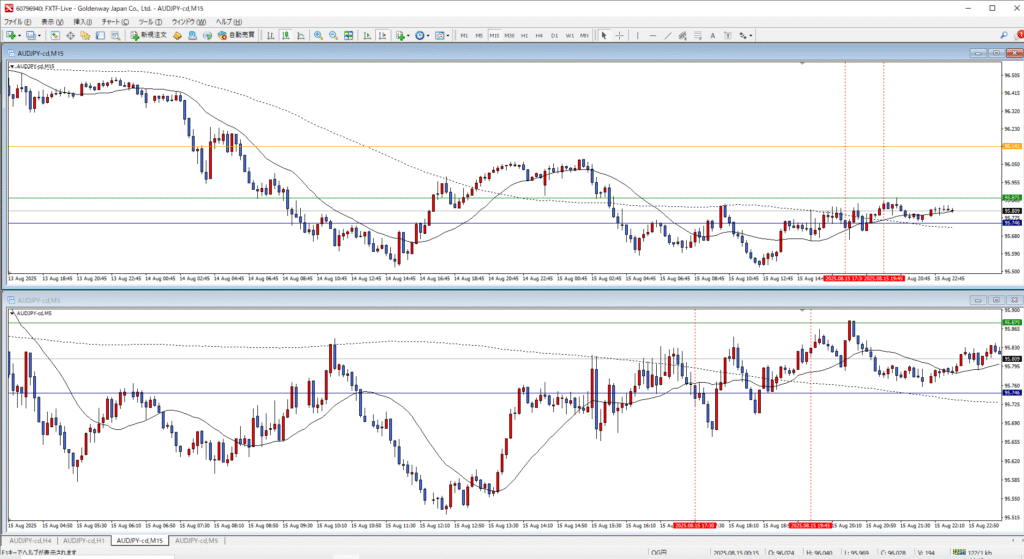Select the M1 timeframe
1024x559 pixels.
click(x=464, y=35)
